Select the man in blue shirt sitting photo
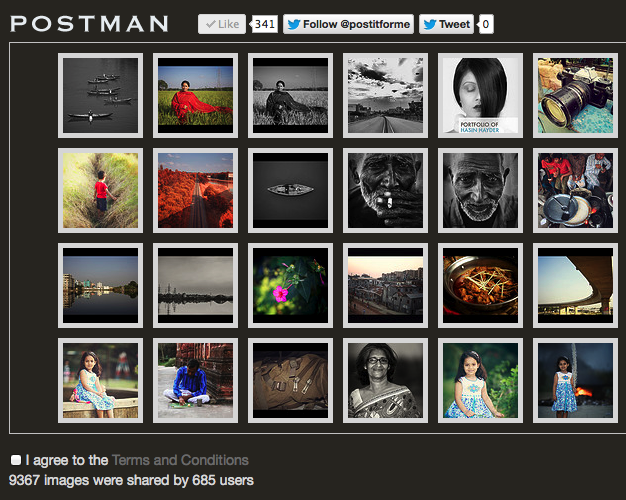Screen dimensions: 626x500 point(195,381)
